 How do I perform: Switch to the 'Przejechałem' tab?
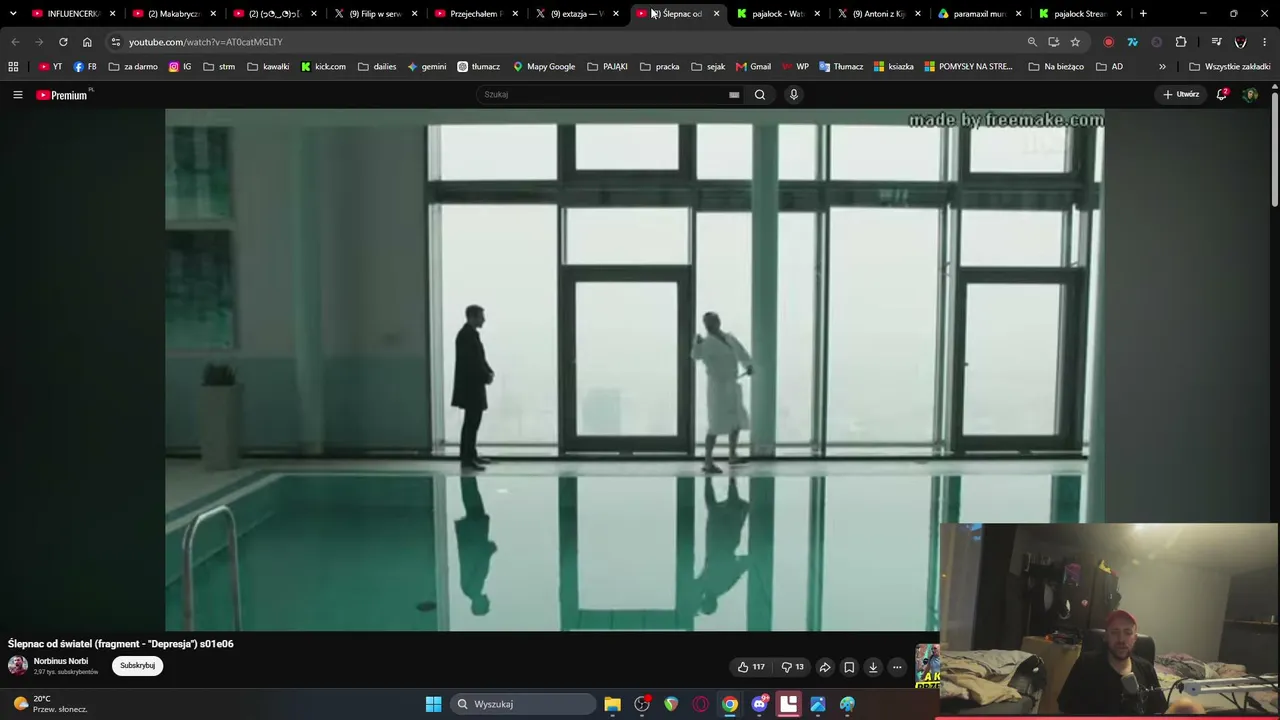click(476, 14)
